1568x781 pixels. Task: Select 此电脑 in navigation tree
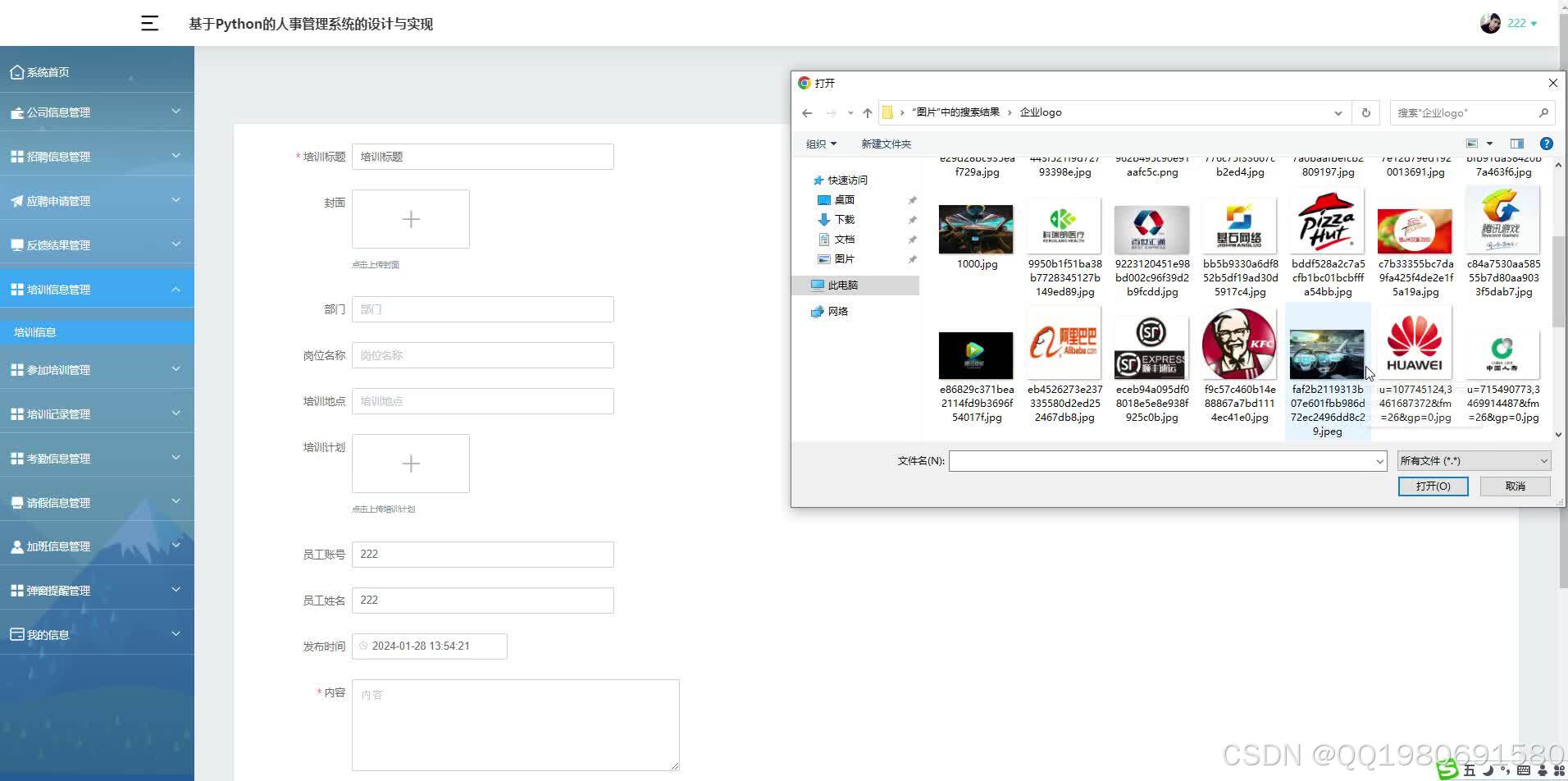857,285
